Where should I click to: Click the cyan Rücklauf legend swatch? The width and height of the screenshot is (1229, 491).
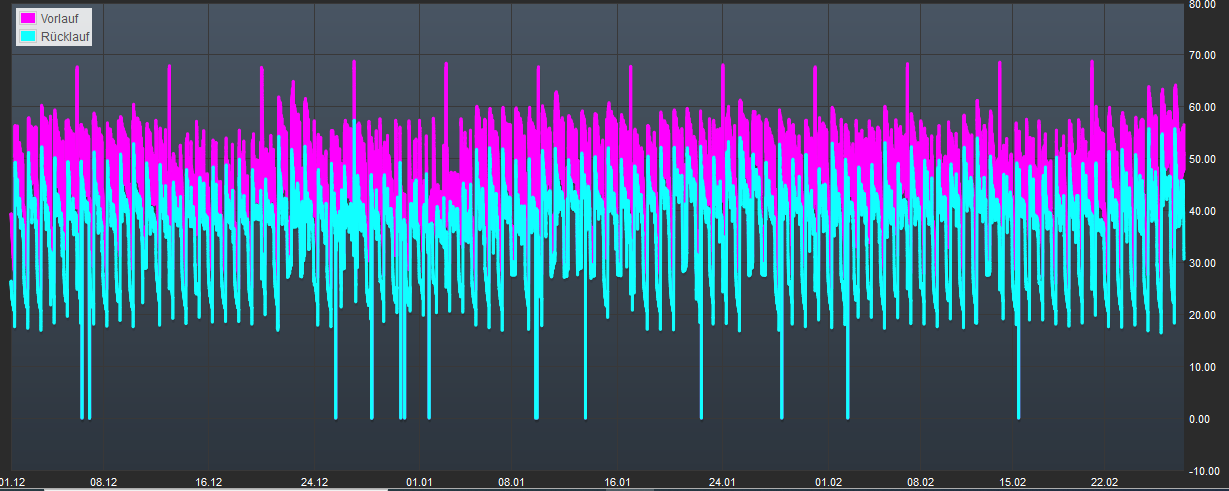[x=27, y=36]
